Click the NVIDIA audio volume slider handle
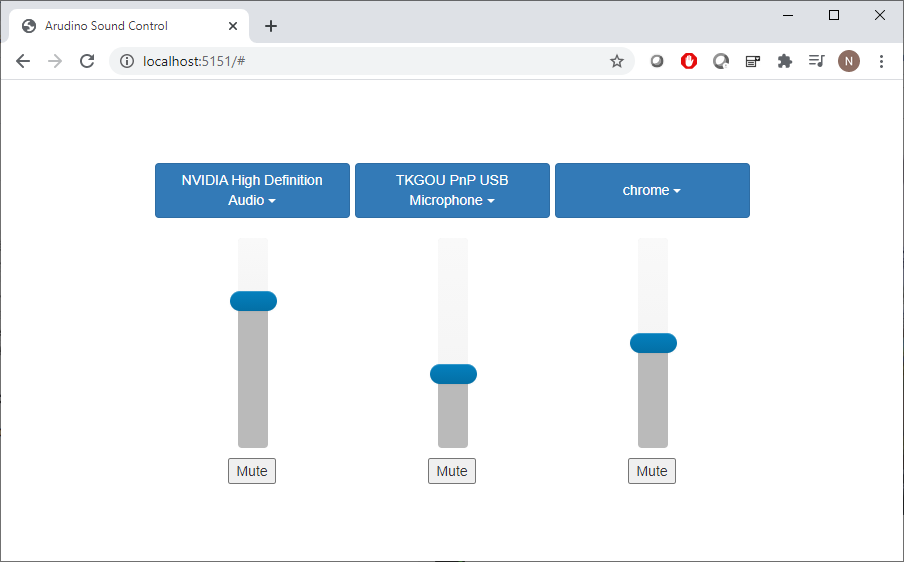The image size is (904, 562). click(253, 301)
